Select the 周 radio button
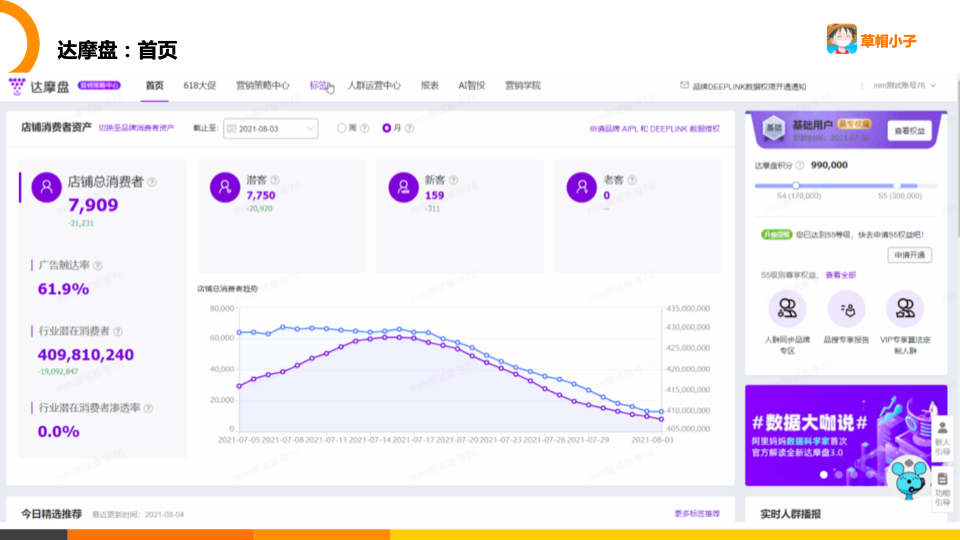 [x=342, y=128]
